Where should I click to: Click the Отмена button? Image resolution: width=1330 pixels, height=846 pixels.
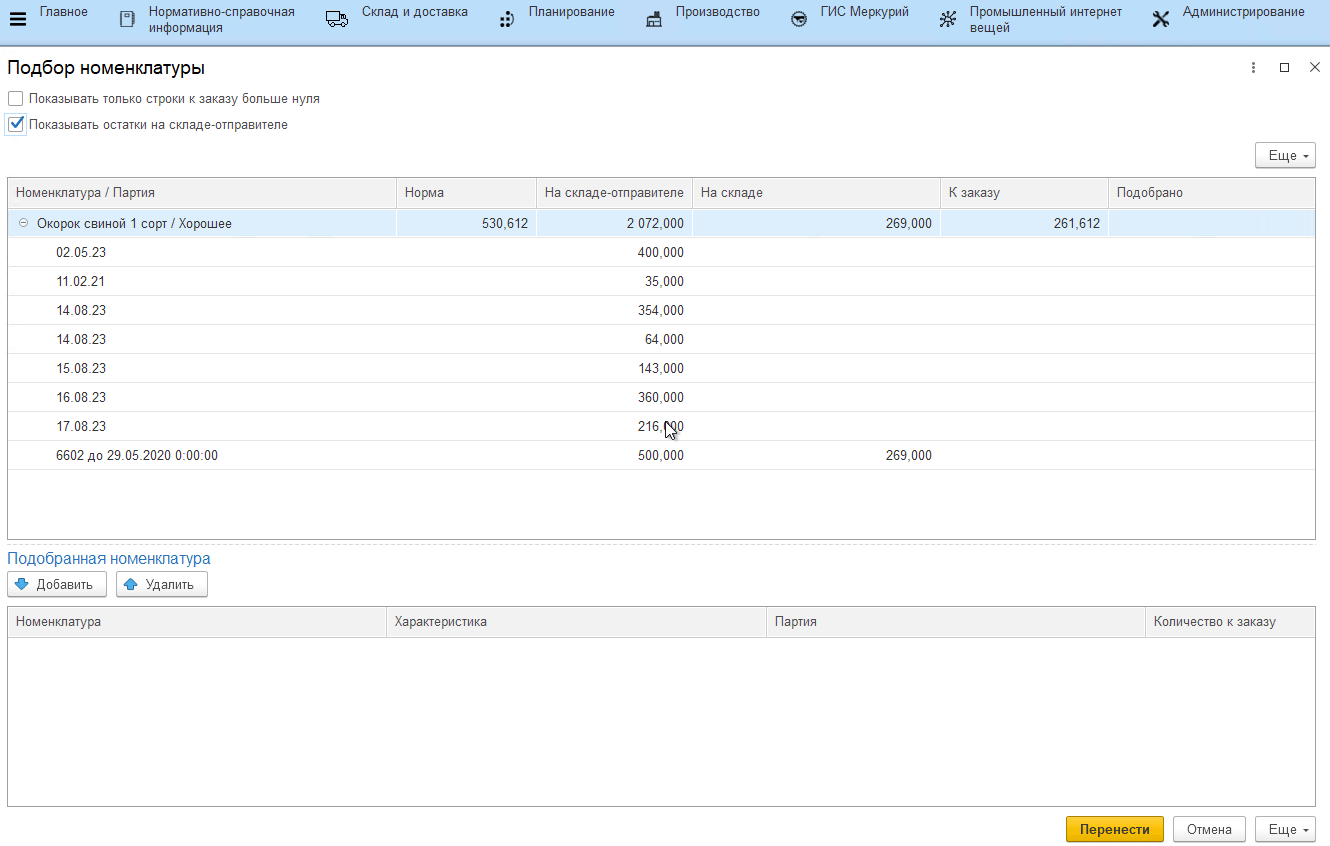coord(1208,830)
